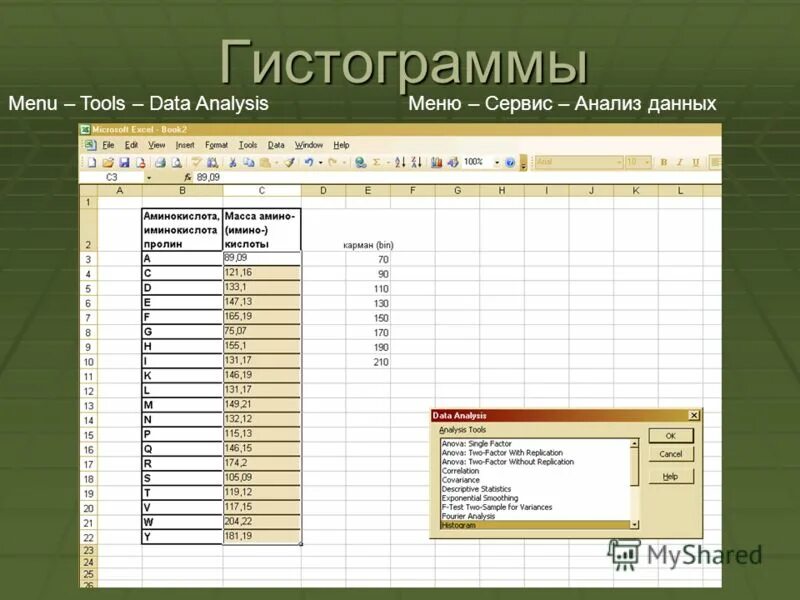Screen dimensions: 800x600
Task: Click the Undo arrow icon
Action: [309, 160]
